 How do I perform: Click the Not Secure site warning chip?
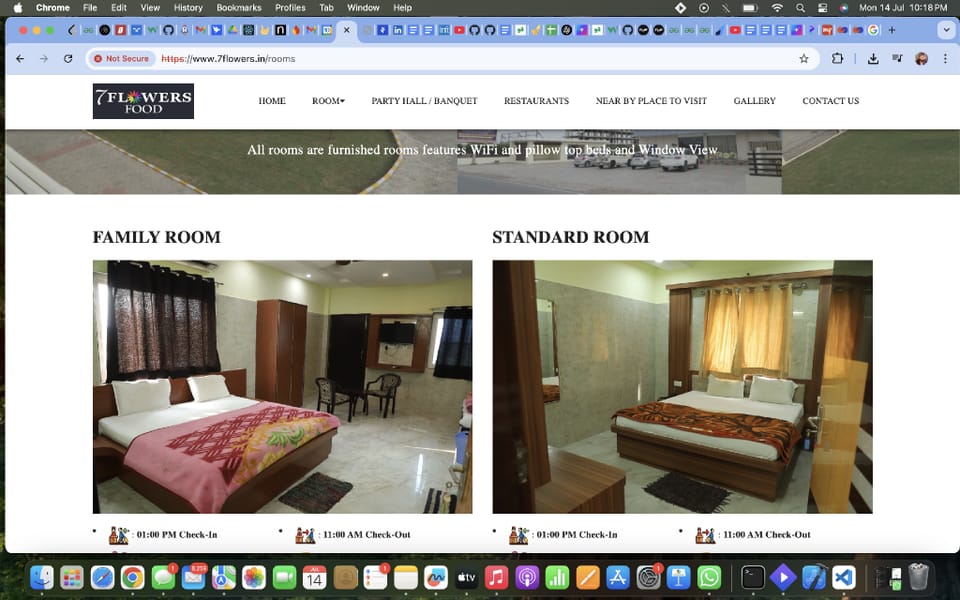point(121,59)
